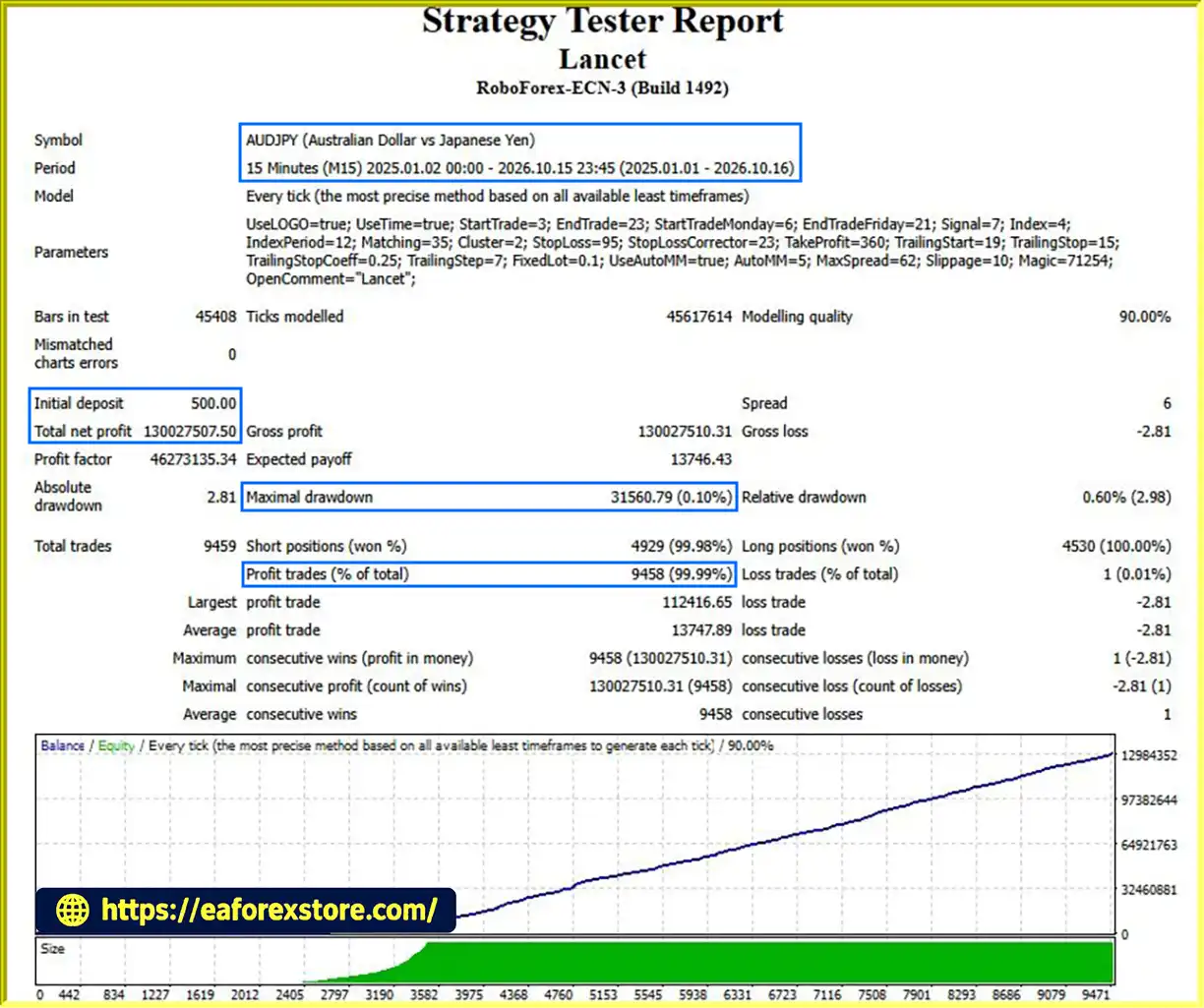
Task: Click the "Gross loss" label
Action: [x=774, y=431]
